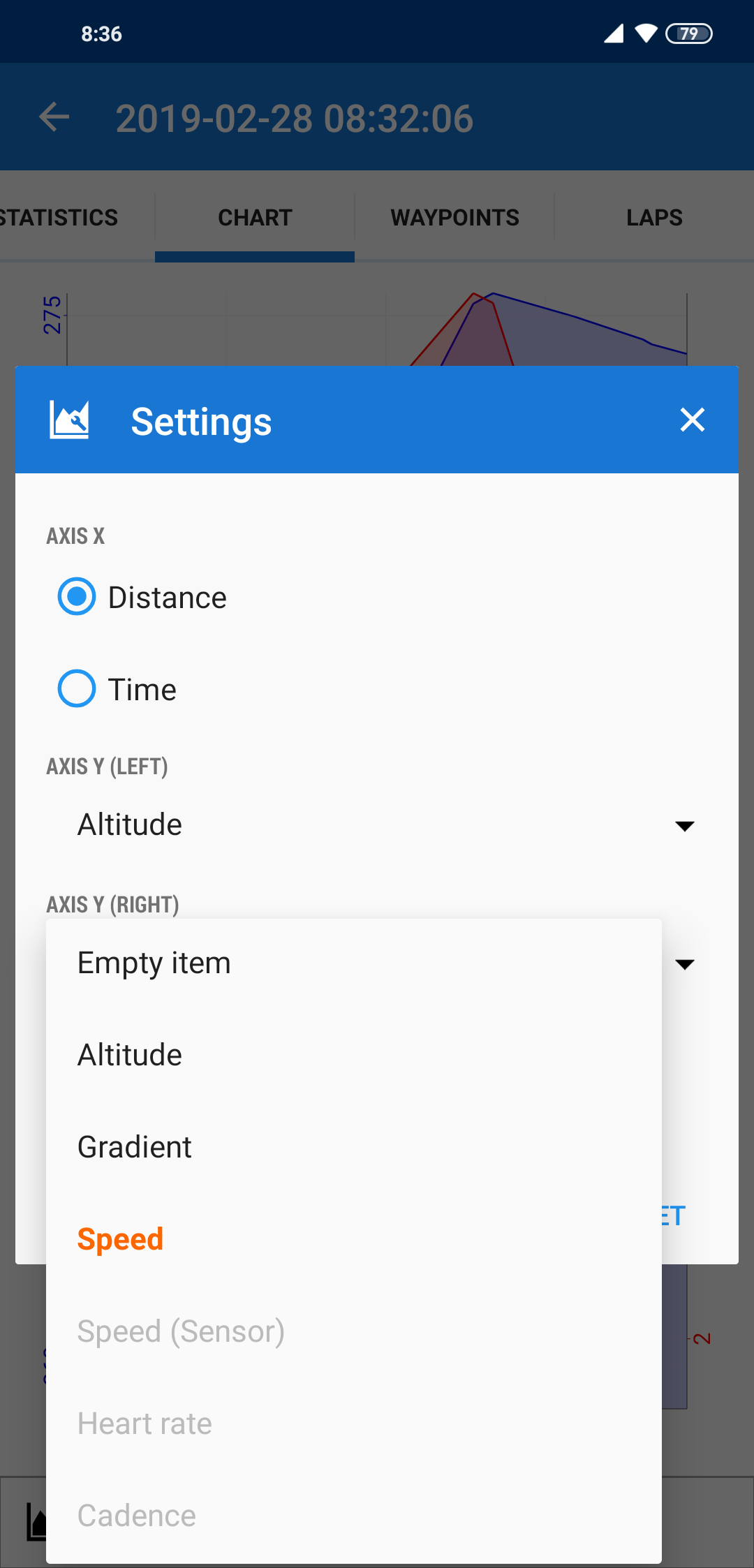
Task: Open the Chart tab
Action: (x=255, y=218)
